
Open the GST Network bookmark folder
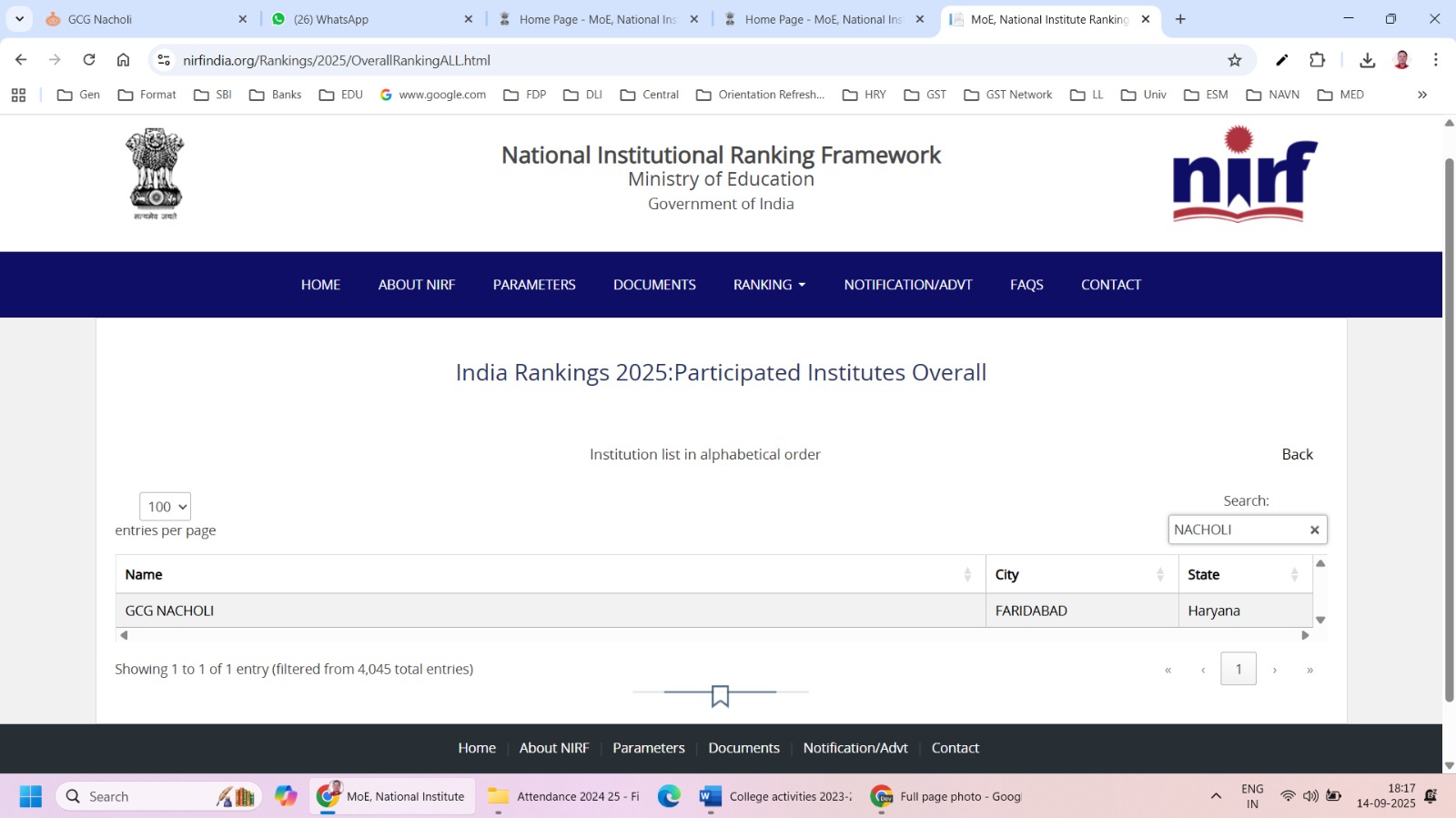1007,95
